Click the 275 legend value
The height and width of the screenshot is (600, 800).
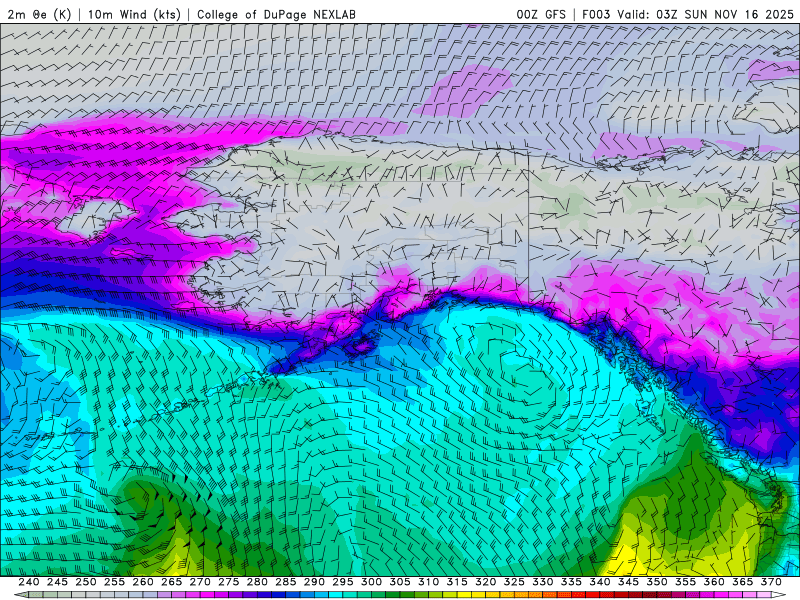[229, 582]
